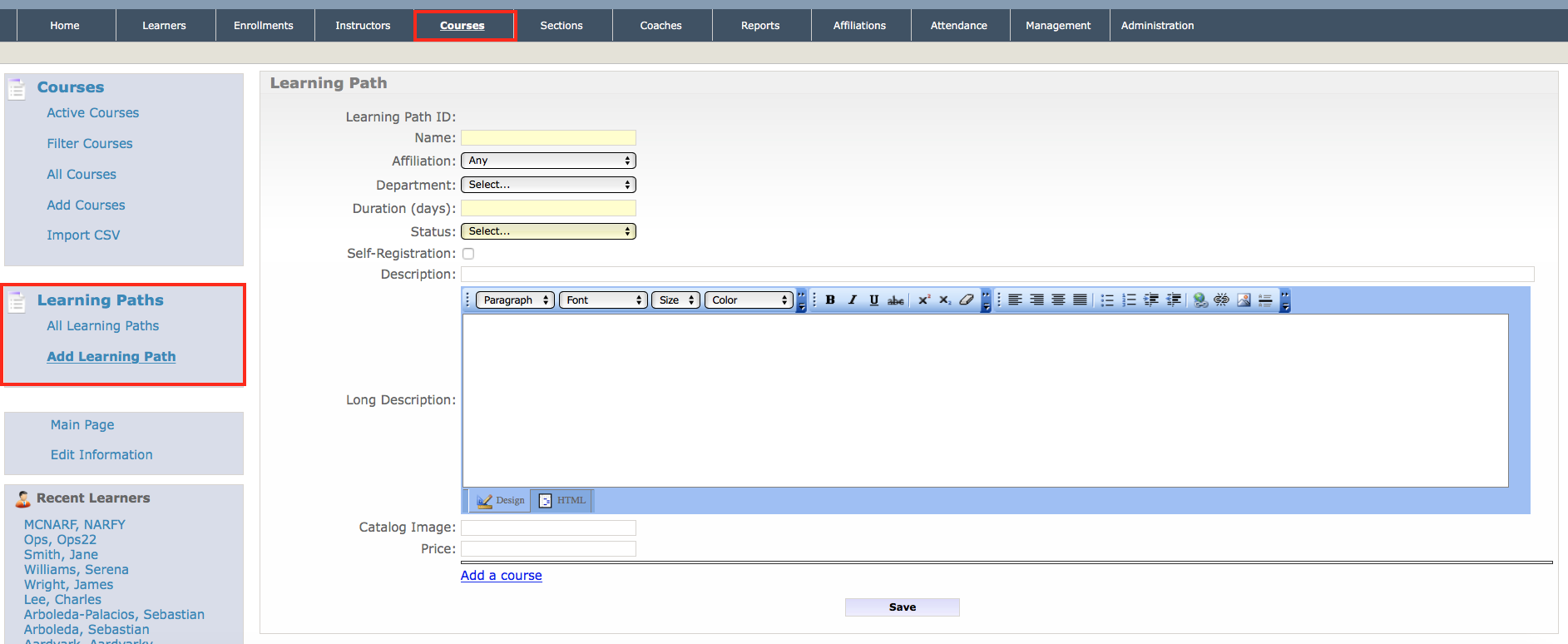Open the Affiliation dropdown
Viewport: 1568px width, 644px height.
point(548,161)
